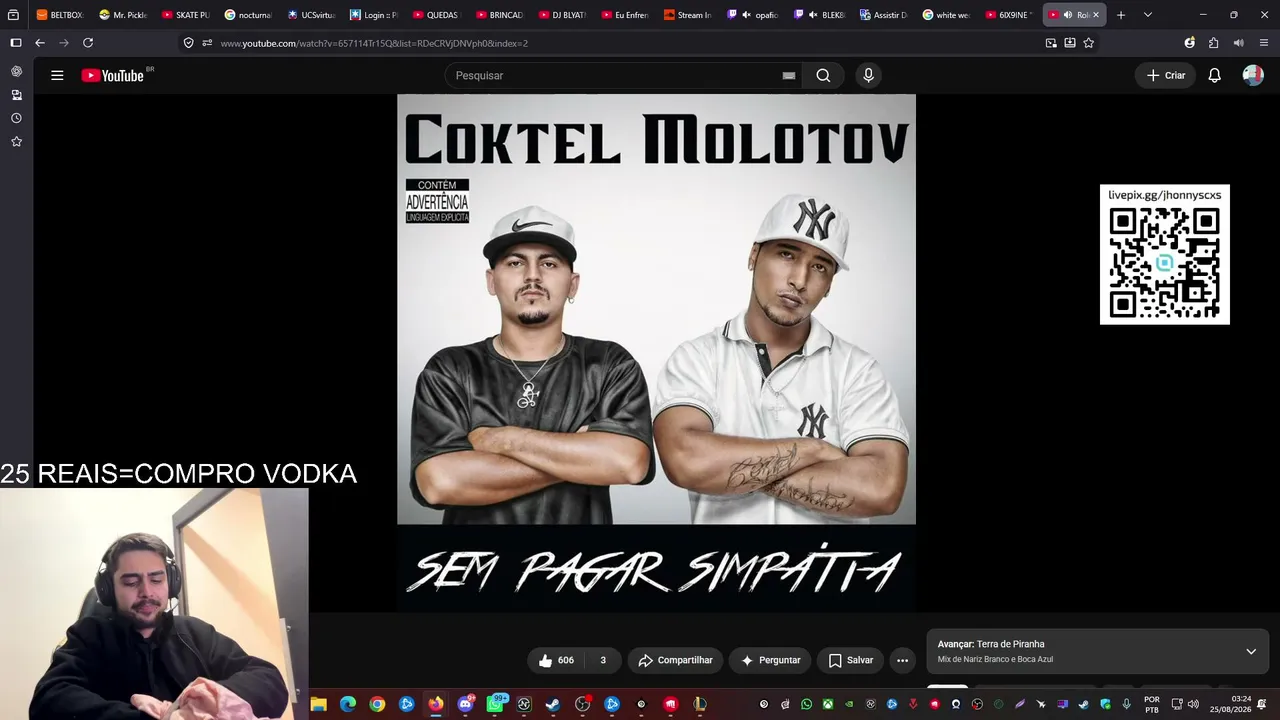Open history clock icon in sidebar
Viewport: 1280px width, 720px height.
(16, 118)
